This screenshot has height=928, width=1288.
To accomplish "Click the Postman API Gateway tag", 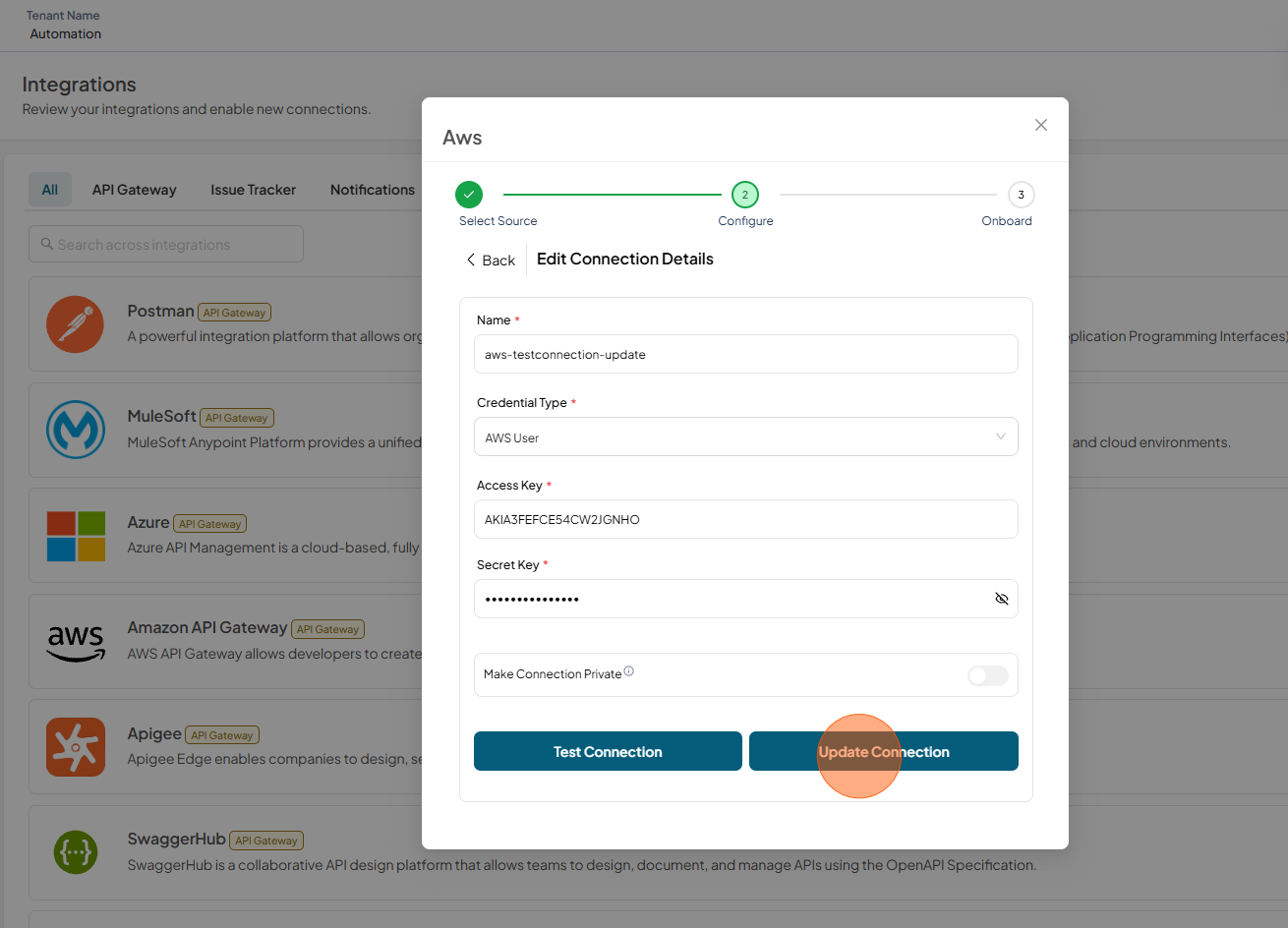I will (x=234, y=313).
